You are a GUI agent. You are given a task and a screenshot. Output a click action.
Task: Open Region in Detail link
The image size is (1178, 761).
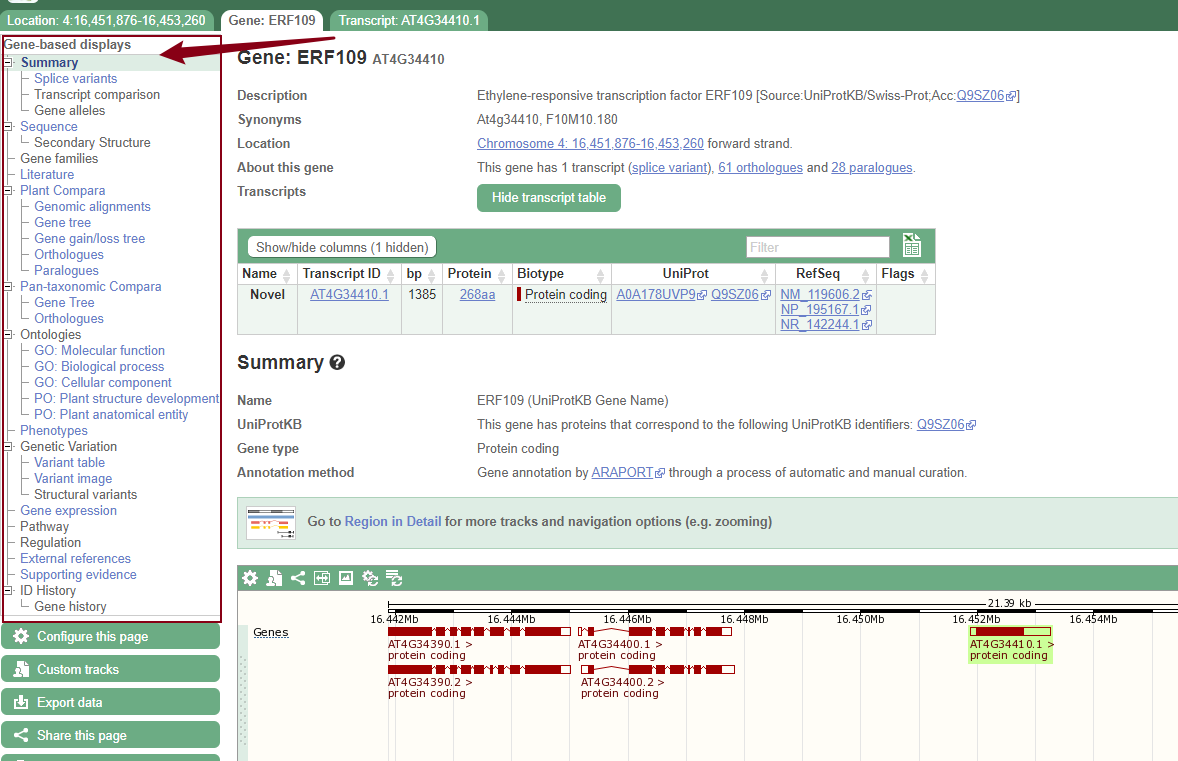click(392, 521)
